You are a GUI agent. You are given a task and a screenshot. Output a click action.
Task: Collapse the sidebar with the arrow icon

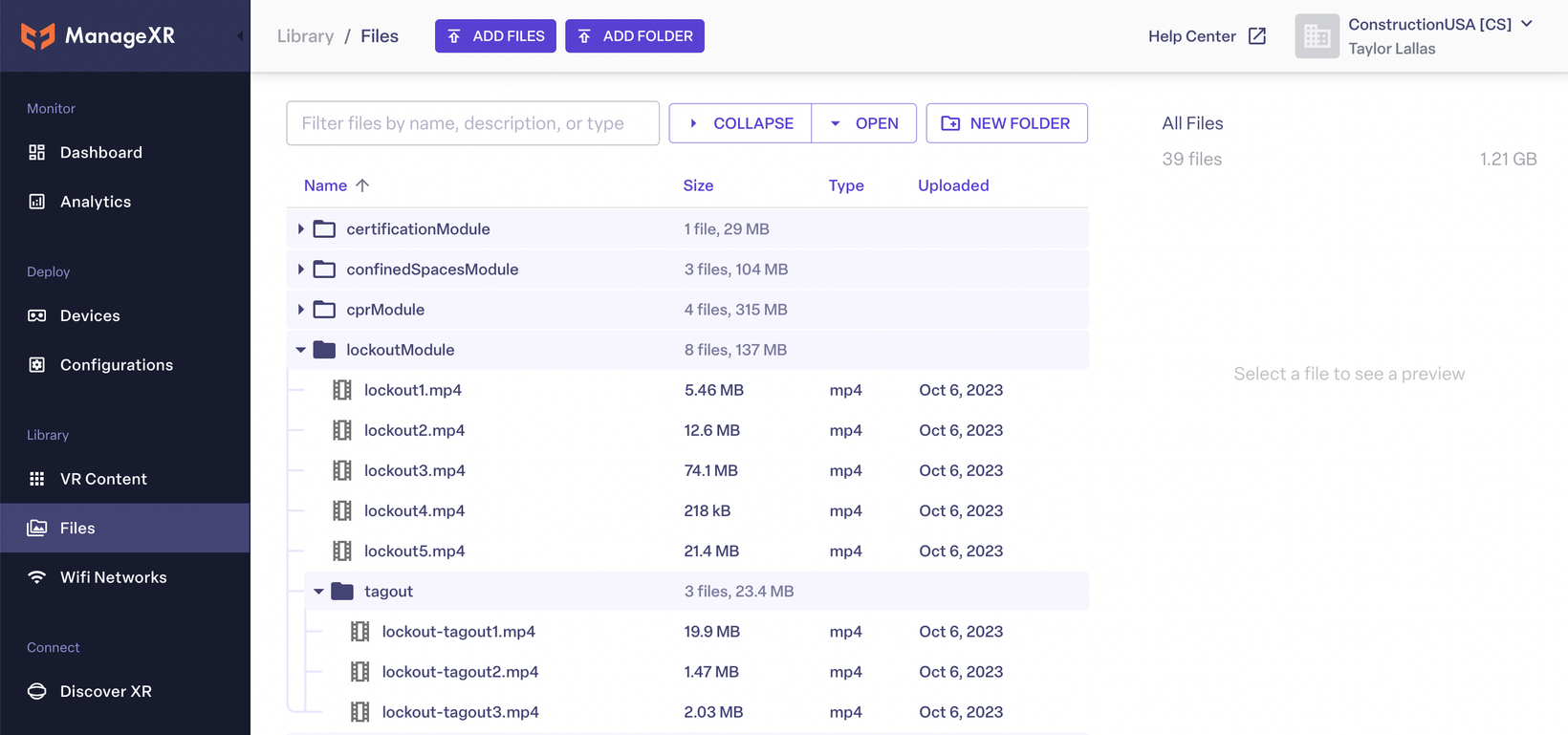(x=240, y=36)
